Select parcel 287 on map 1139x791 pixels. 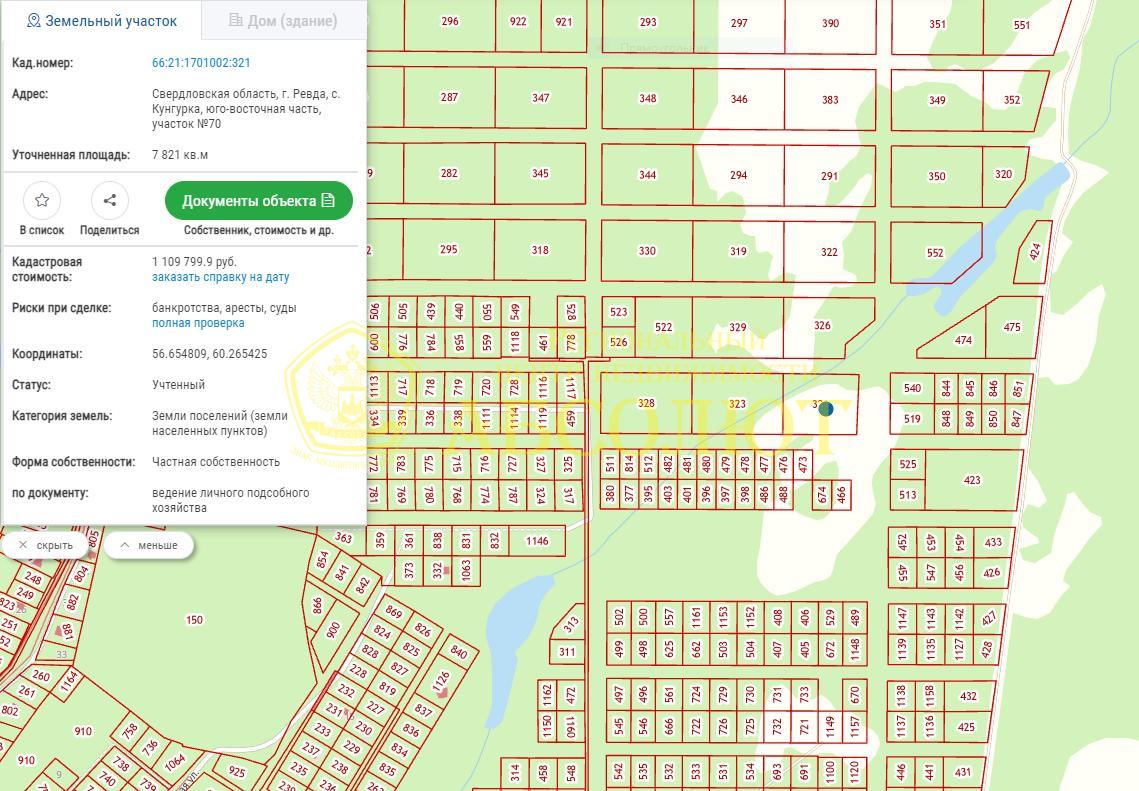coord(449,97)
